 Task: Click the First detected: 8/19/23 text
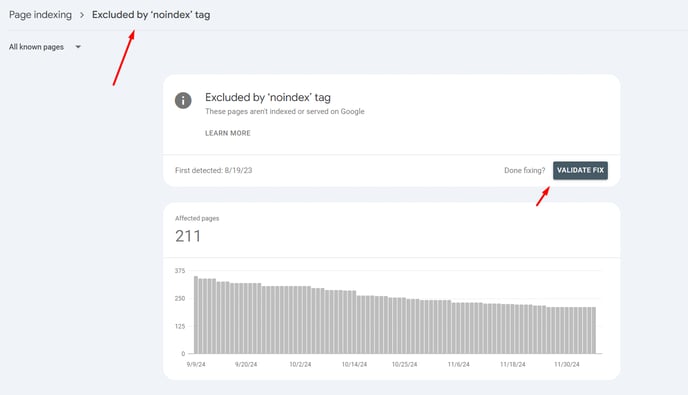(213, 170)
